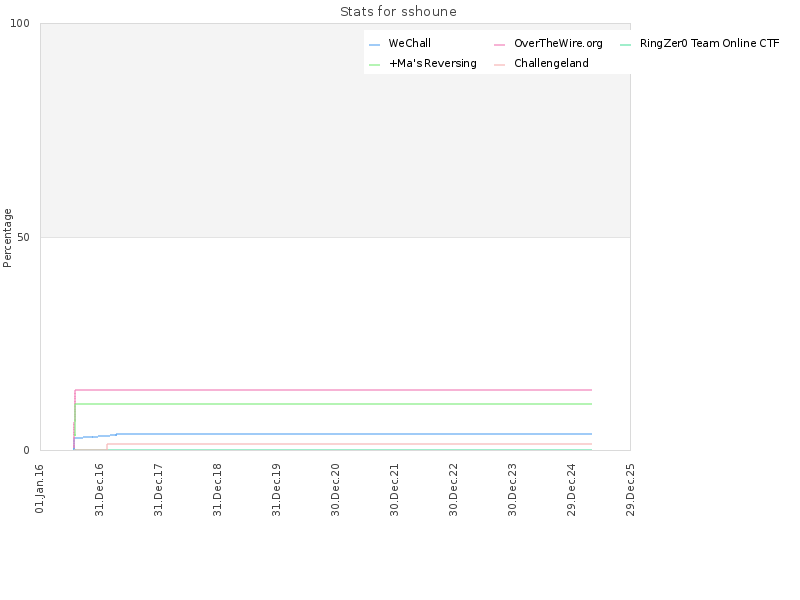Click the x-axis date 30.Dec.21

[394, 489]
